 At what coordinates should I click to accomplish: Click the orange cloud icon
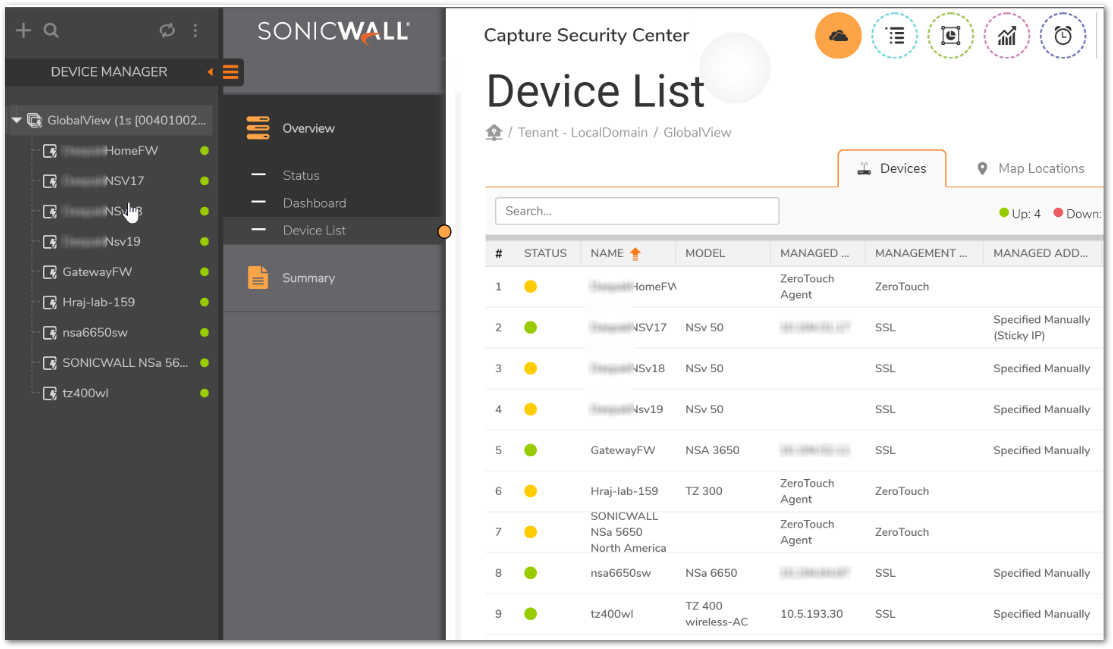[x=838, y=36]
